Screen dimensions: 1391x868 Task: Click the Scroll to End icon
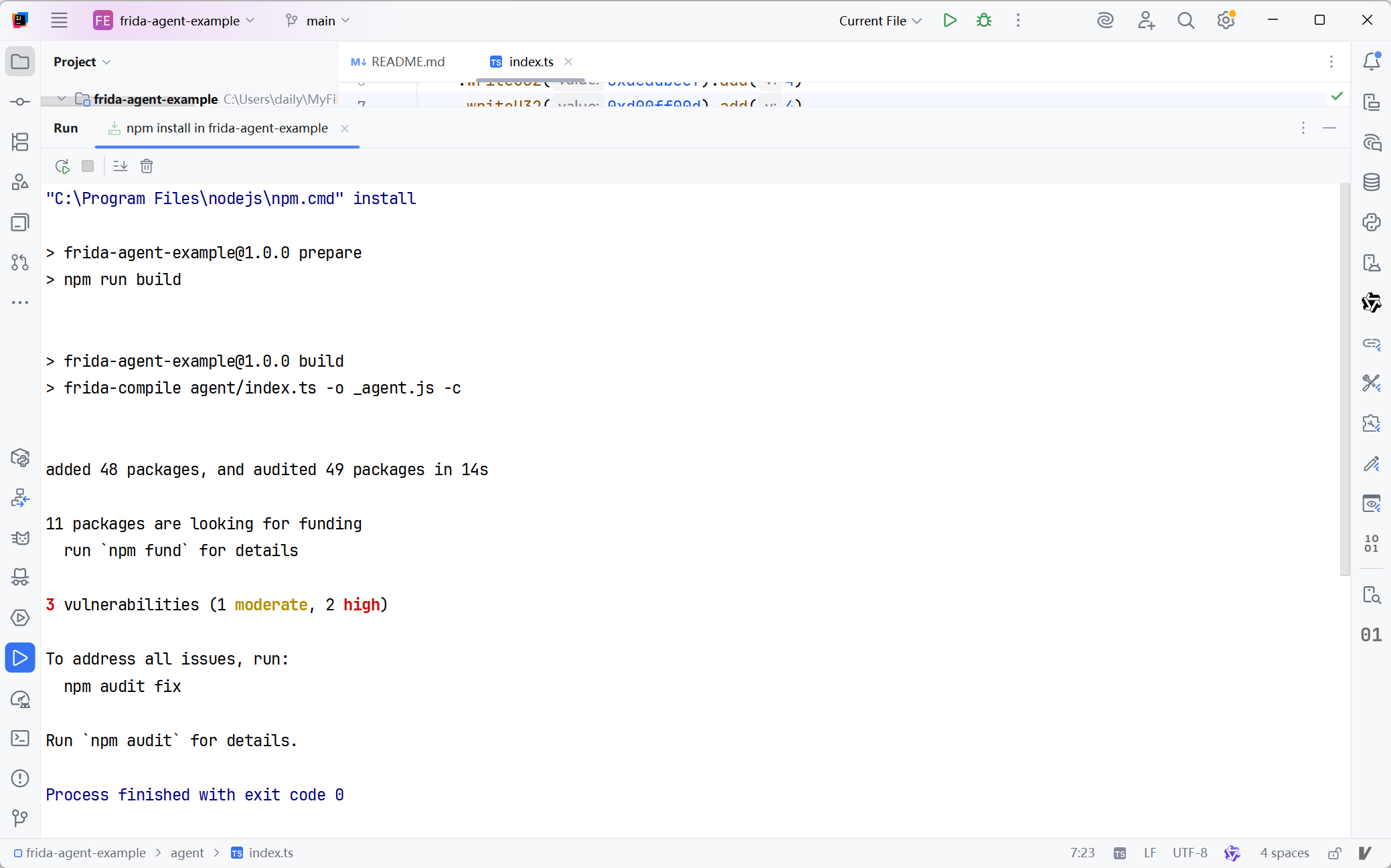pos(120,166)
